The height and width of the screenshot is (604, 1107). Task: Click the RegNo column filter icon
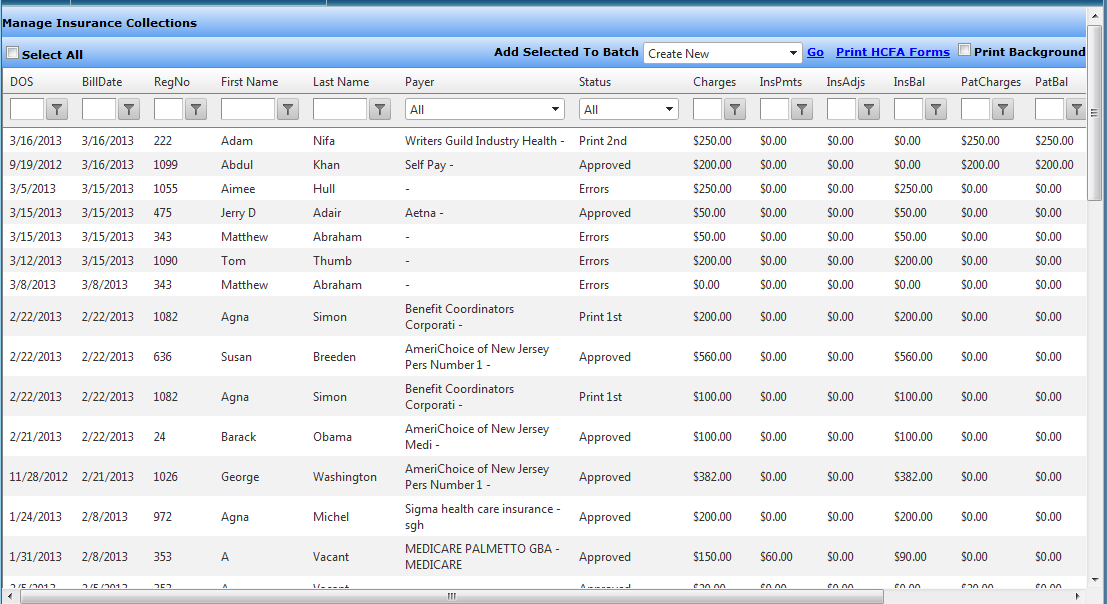(x=196, y=109)
